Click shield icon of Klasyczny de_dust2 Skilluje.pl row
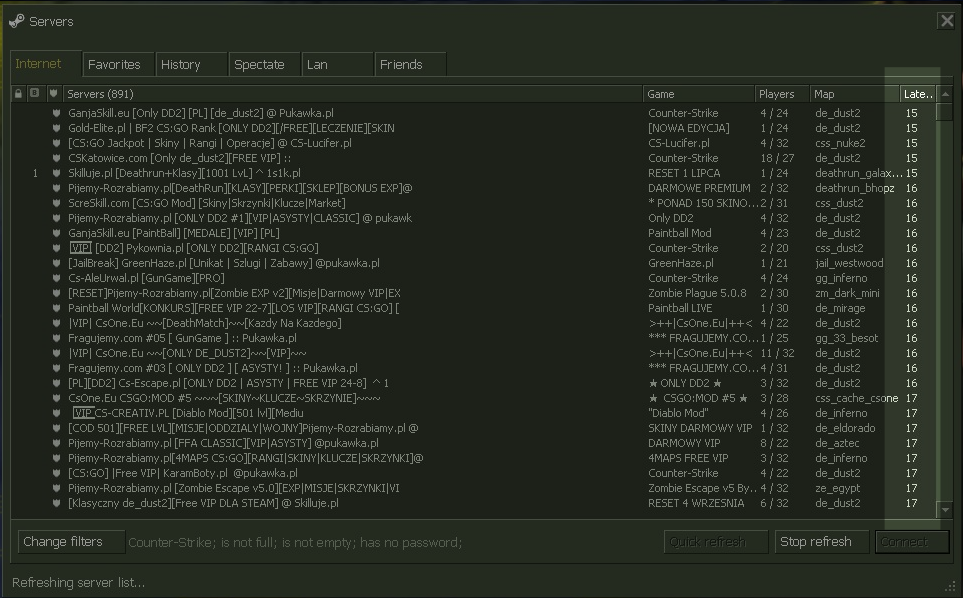This screenshot has height=598, width=963. 57,503
